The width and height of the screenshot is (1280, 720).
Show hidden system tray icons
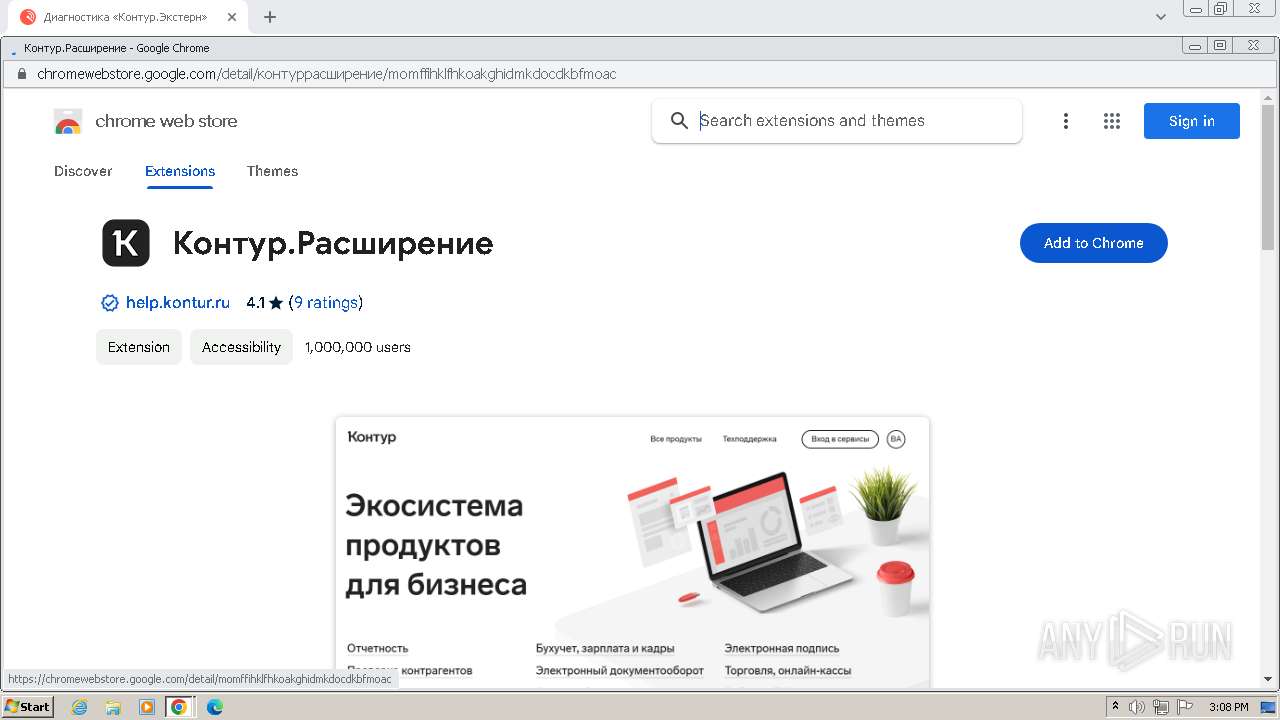coord(1115,707)
